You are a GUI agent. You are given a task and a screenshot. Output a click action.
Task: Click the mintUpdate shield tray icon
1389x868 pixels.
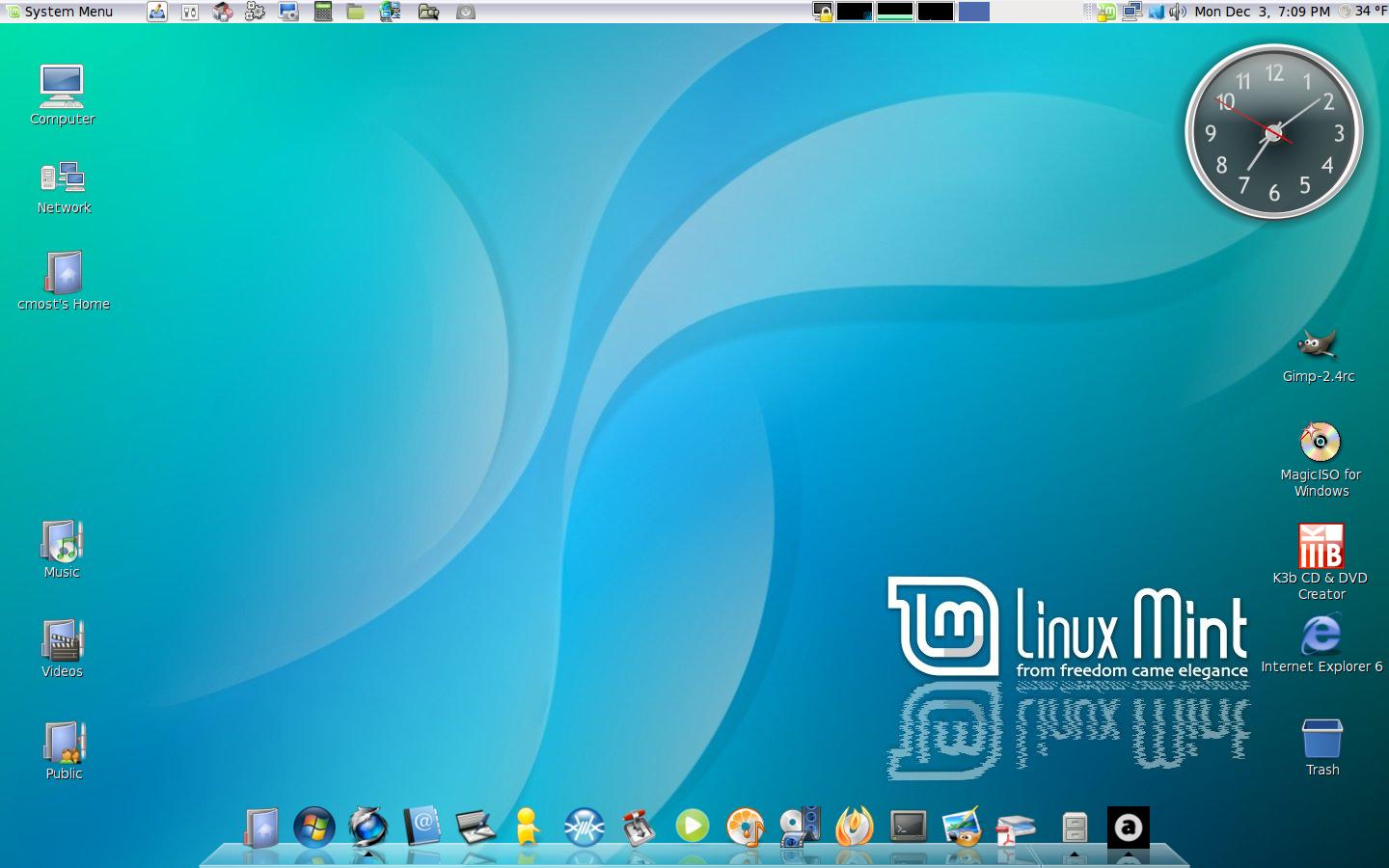[1108, 12]
